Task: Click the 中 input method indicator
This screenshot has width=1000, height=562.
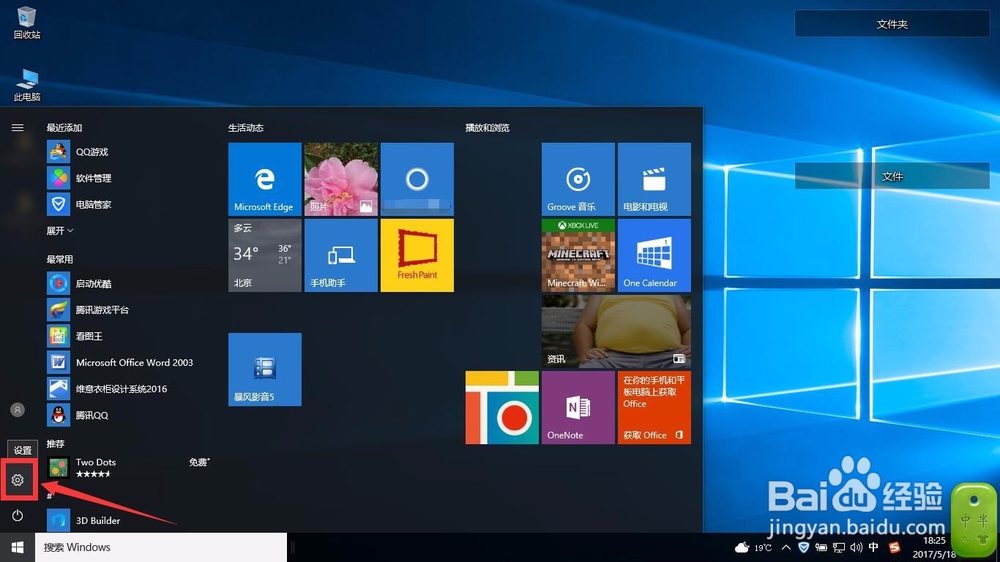Action: pyautogui.click(x=874, y=547)
